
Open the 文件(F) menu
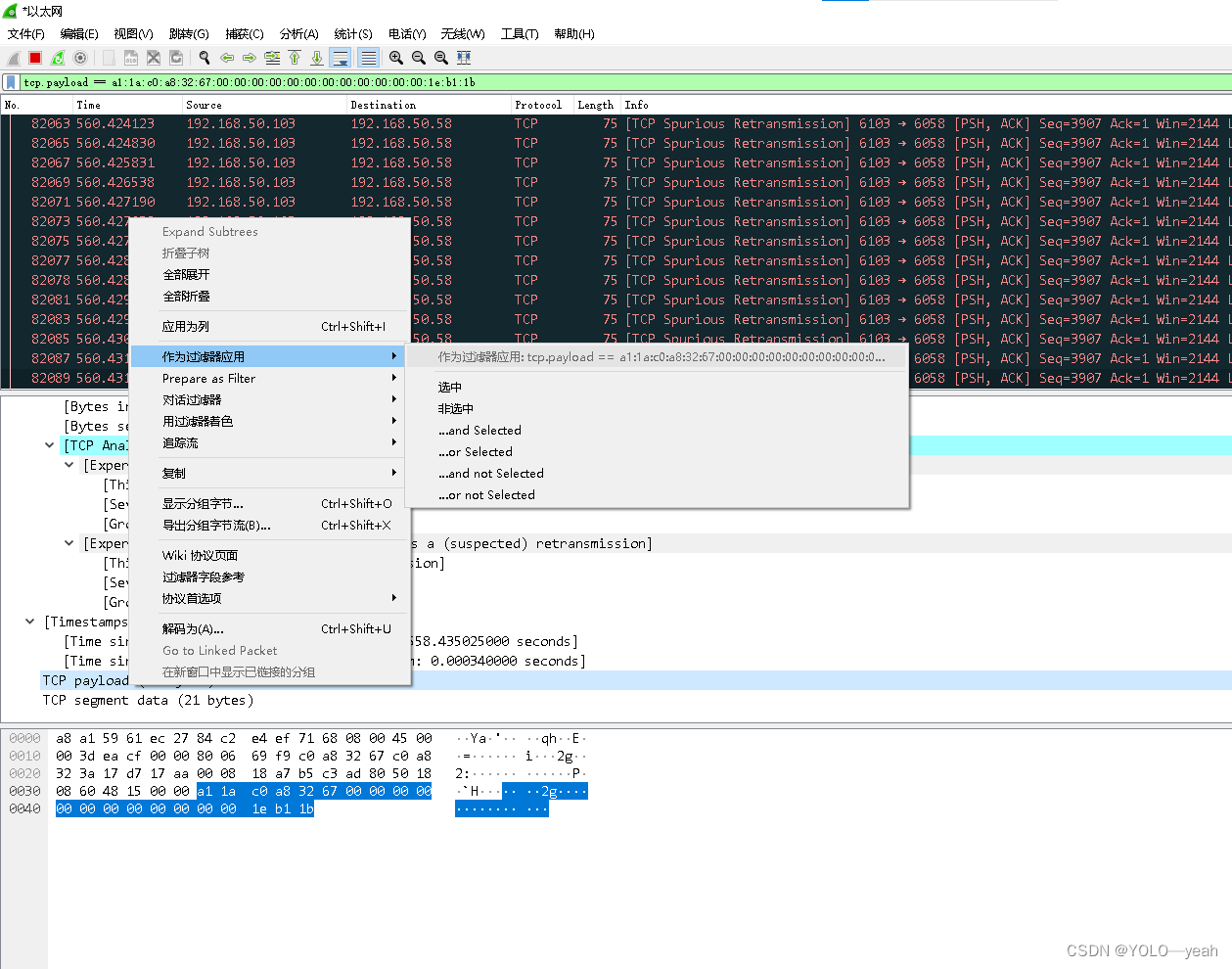tap(26, 33)
